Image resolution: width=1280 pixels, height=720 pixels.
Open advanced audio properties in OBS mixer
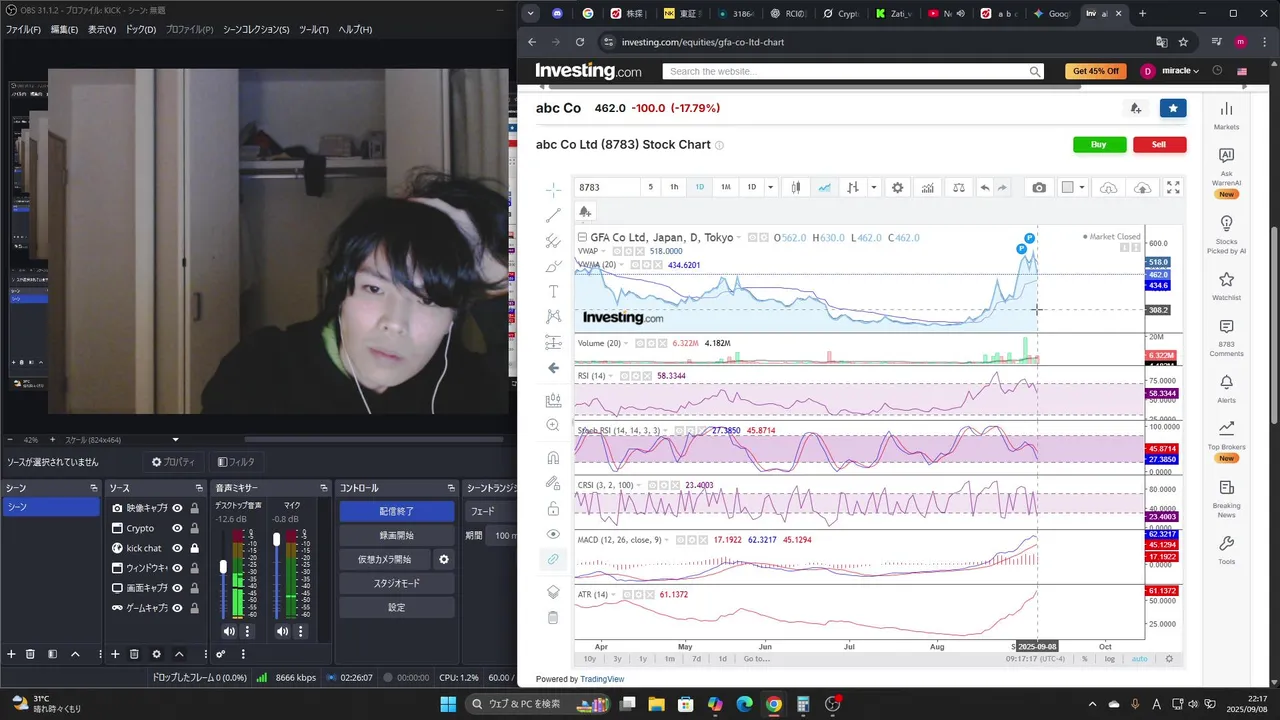tap(221, 654)
